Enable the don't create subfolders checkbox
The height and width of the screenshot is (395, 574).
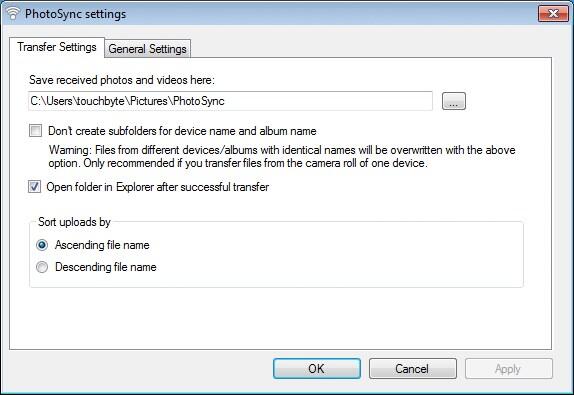coord(36,131)
